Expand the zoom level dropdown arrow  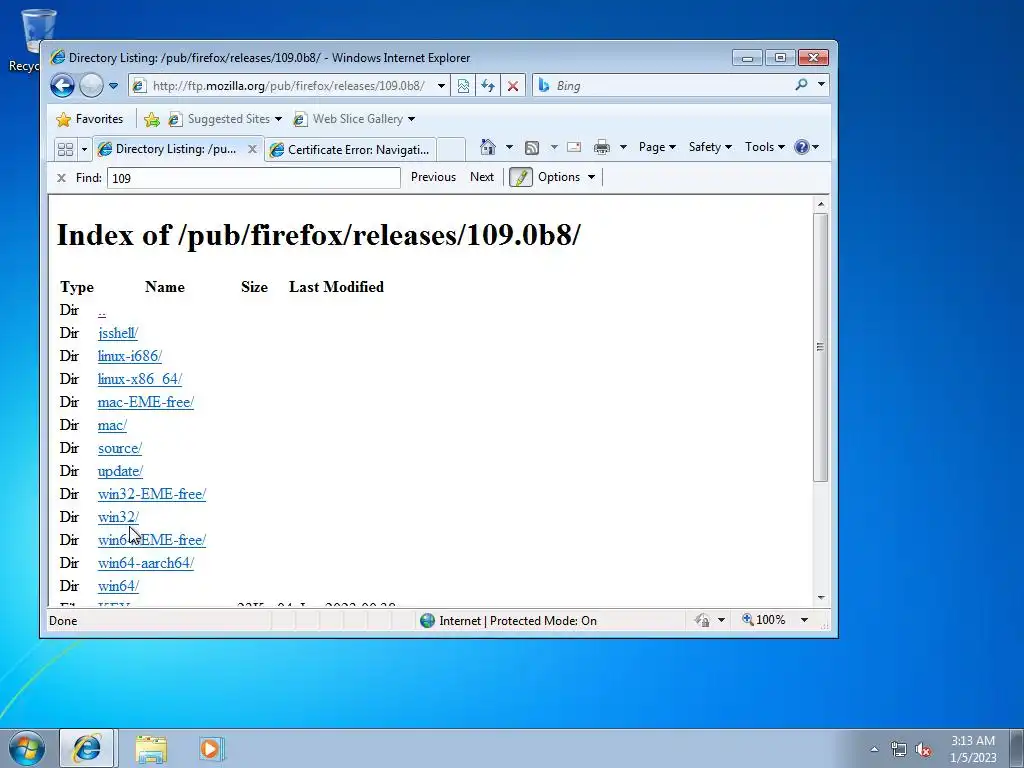(805, 620)
